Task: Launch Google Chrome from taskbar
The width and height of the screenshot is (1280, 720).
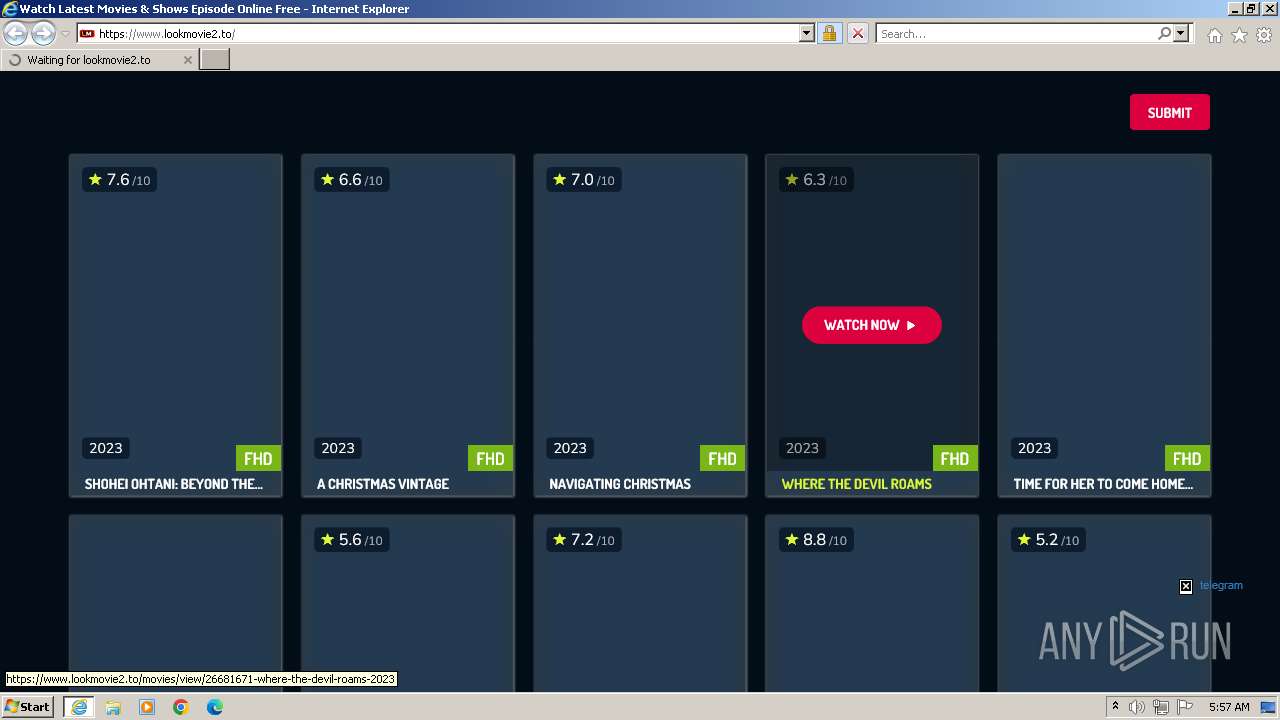Action: [x=181, y=707]
